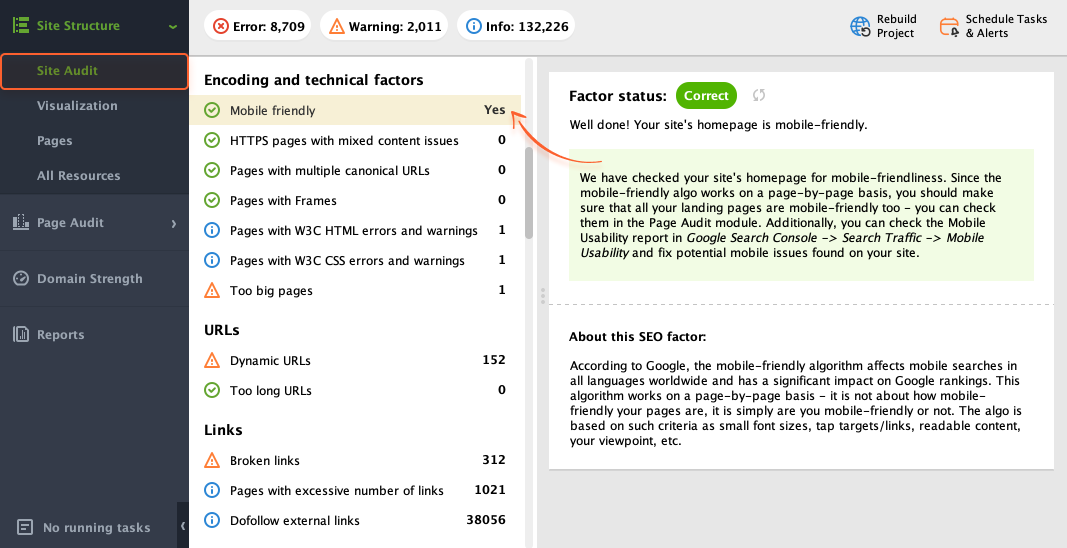Click the Rebuild Project globe icon
This screenshot has height=548, width=1067.
click(860, 27)
